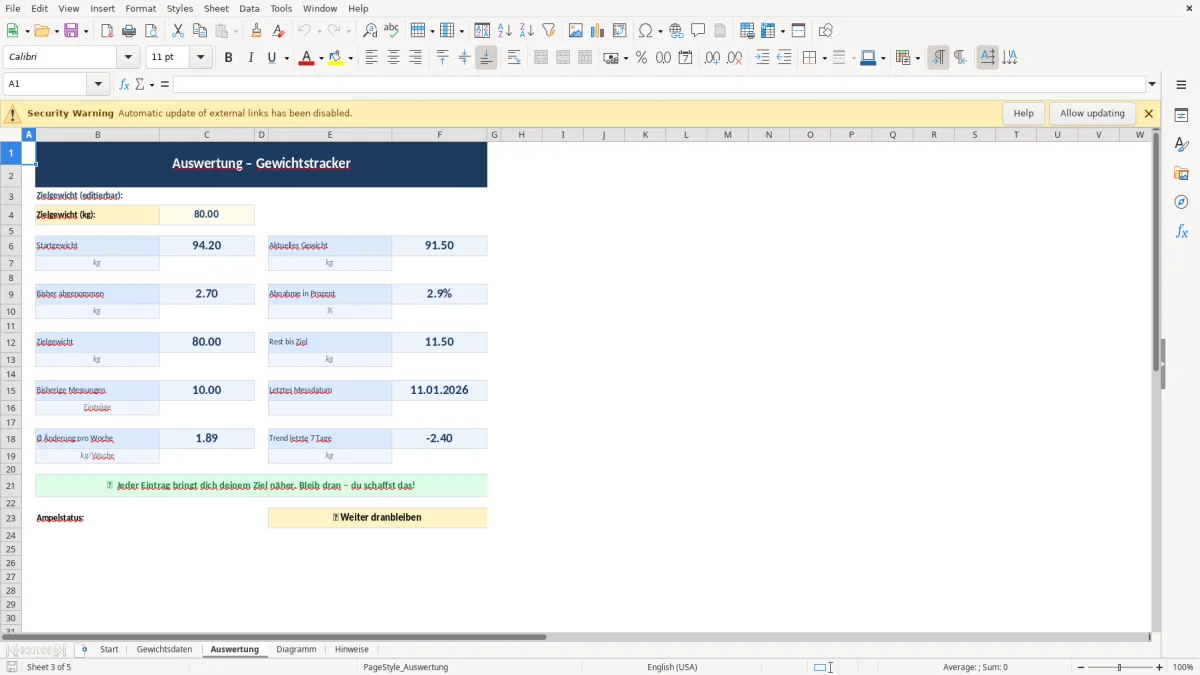
Task: Apply red font color swatch
Action: (305, 58)
